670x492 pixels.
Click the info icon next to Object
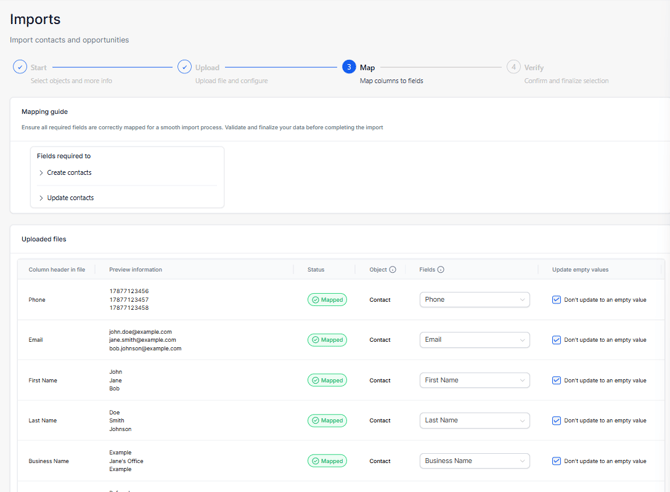point(393,270)
